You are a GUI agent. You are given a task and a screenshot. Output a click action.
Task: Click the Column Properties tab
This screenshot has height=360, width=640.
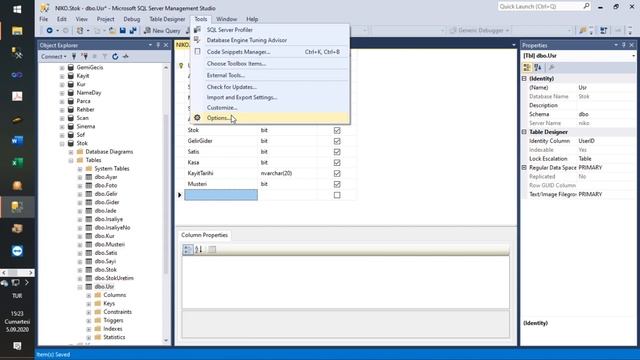pyautogui.click(x=204, y=235)
